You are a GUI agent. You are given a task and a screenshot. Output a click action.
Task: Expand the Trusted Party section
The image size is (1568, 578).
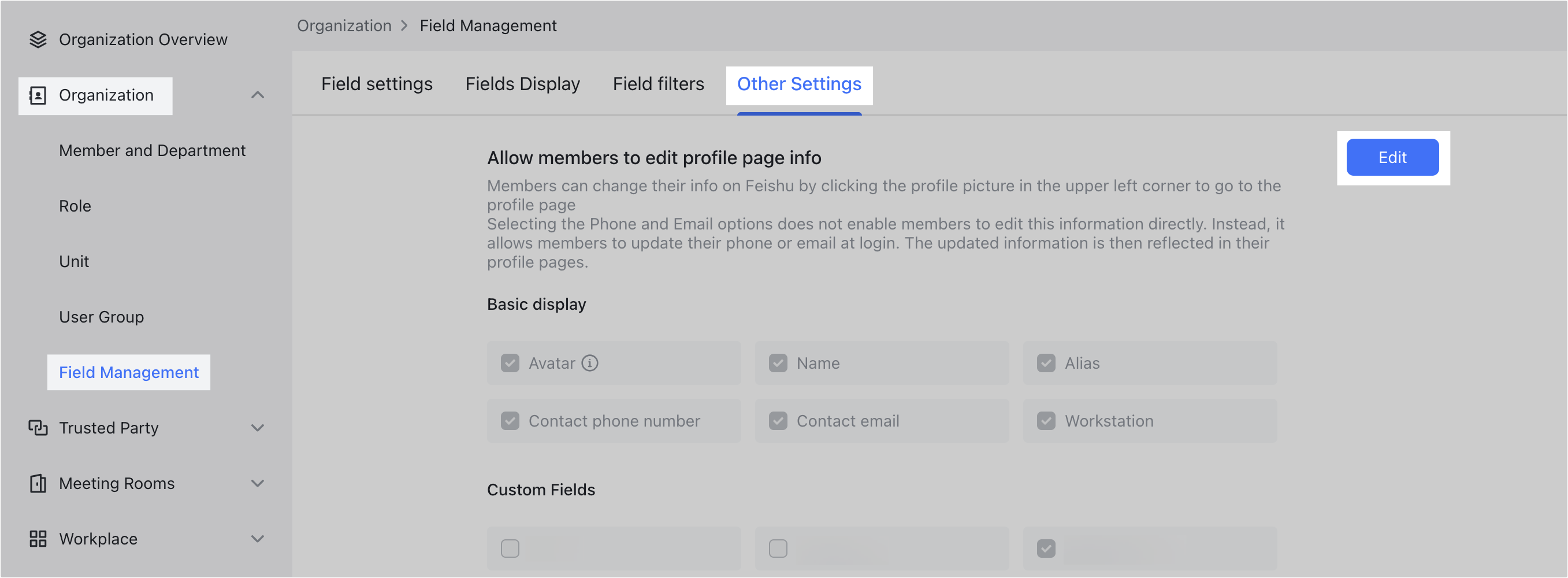[258, 428]
